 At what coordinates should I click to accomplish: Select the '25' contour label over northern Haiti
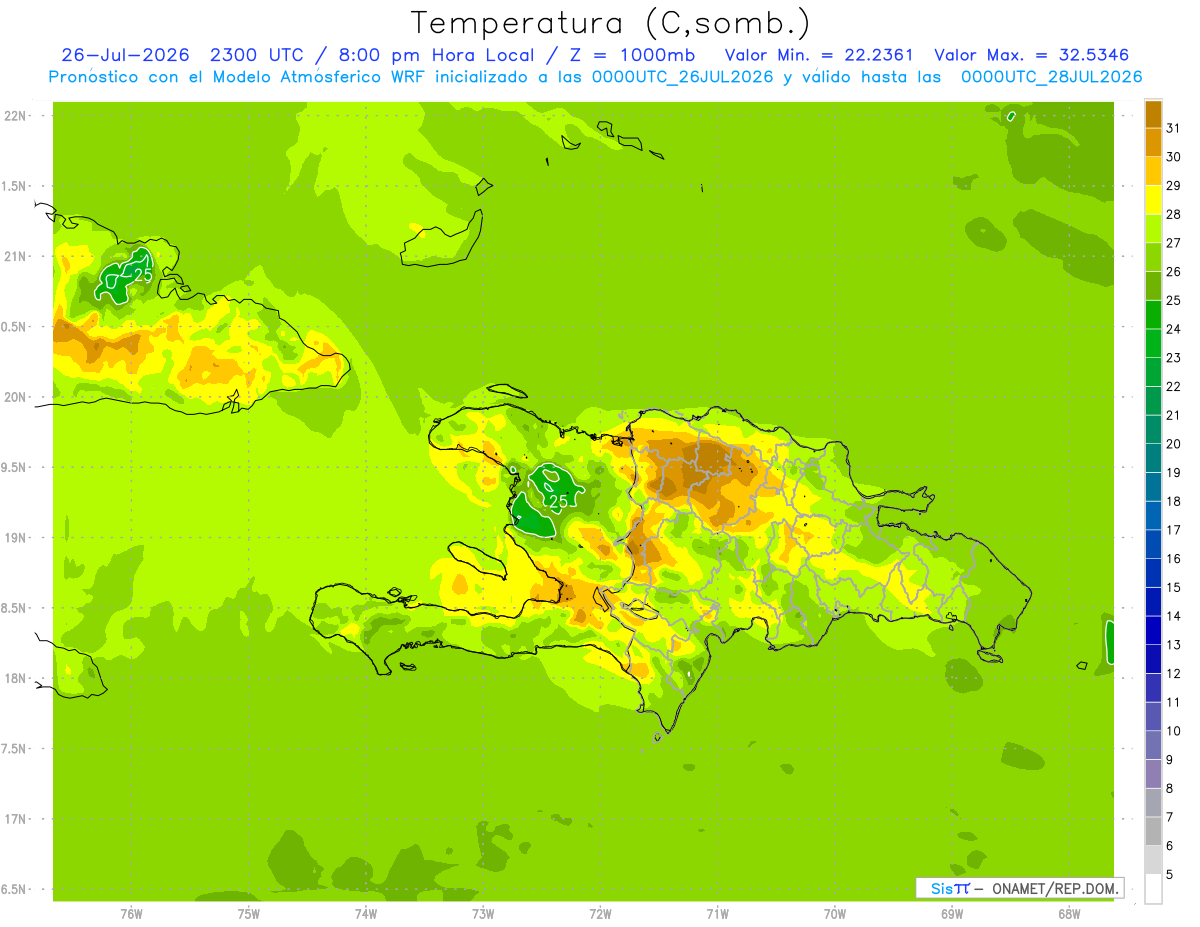559,501
